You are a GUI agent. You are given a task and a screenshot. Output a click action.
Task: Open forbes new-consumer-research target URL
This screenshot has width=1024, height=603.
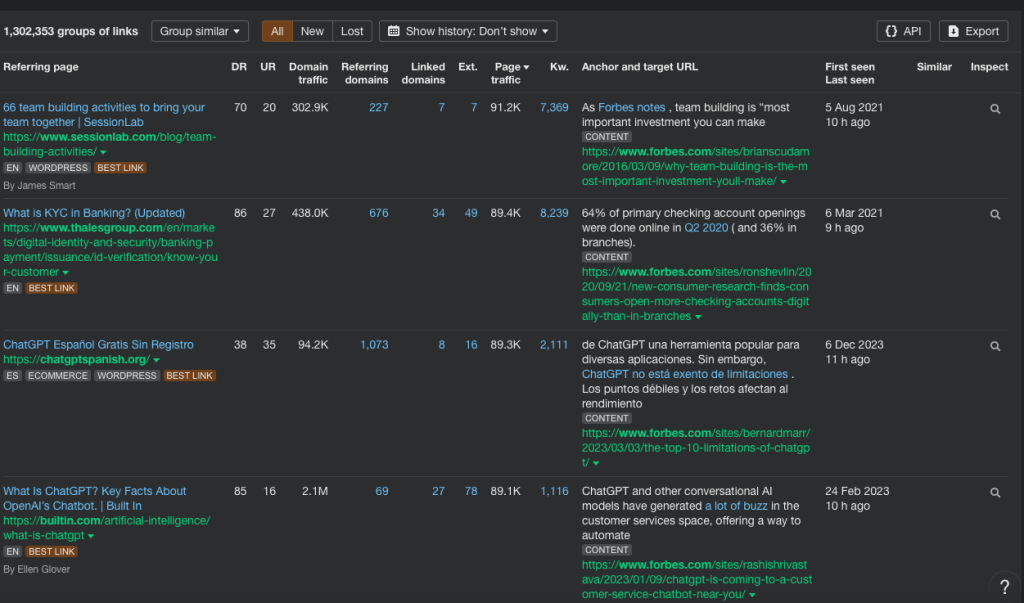coord(696,294)
